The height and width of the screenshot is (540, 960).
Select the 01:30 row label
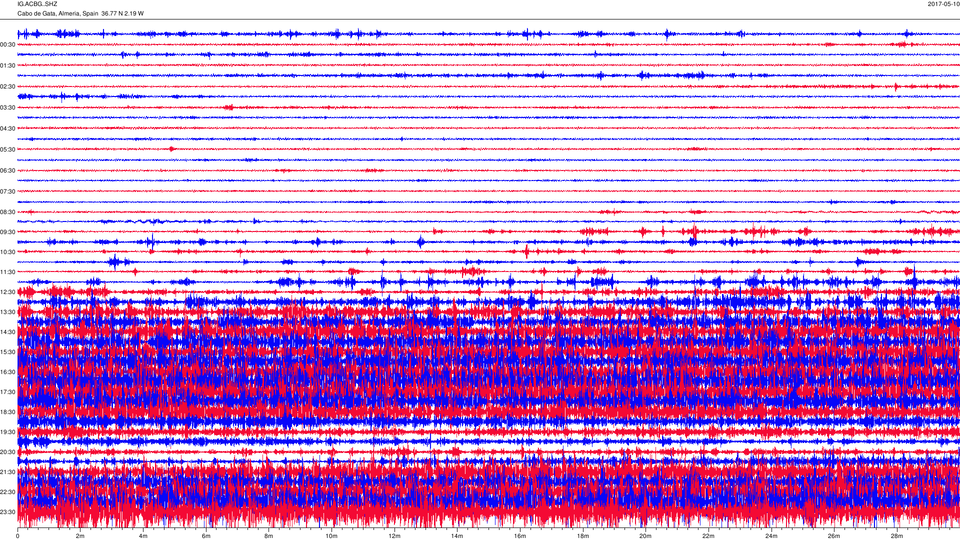(8, 66)
